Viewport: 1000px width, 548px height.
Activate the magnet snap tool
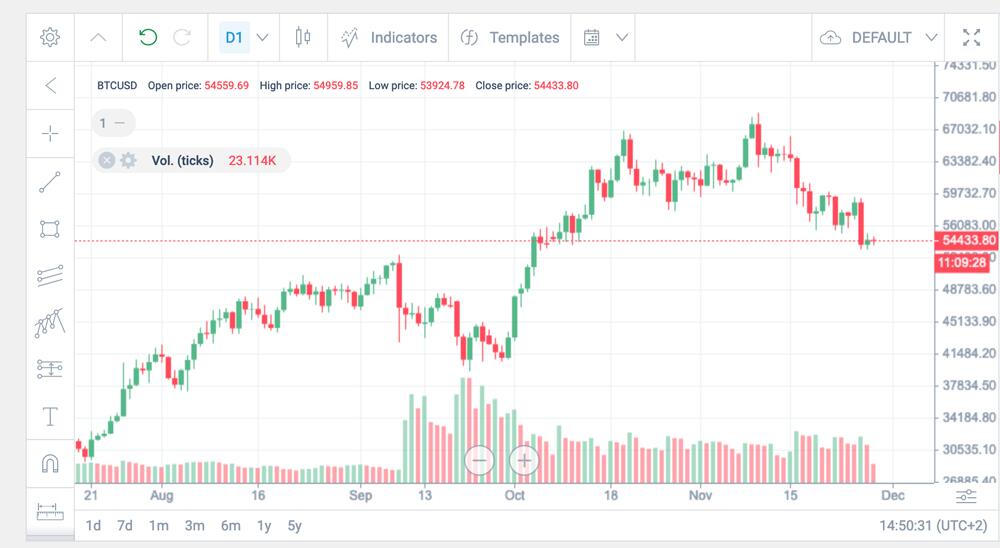click(x=50, y=463)
